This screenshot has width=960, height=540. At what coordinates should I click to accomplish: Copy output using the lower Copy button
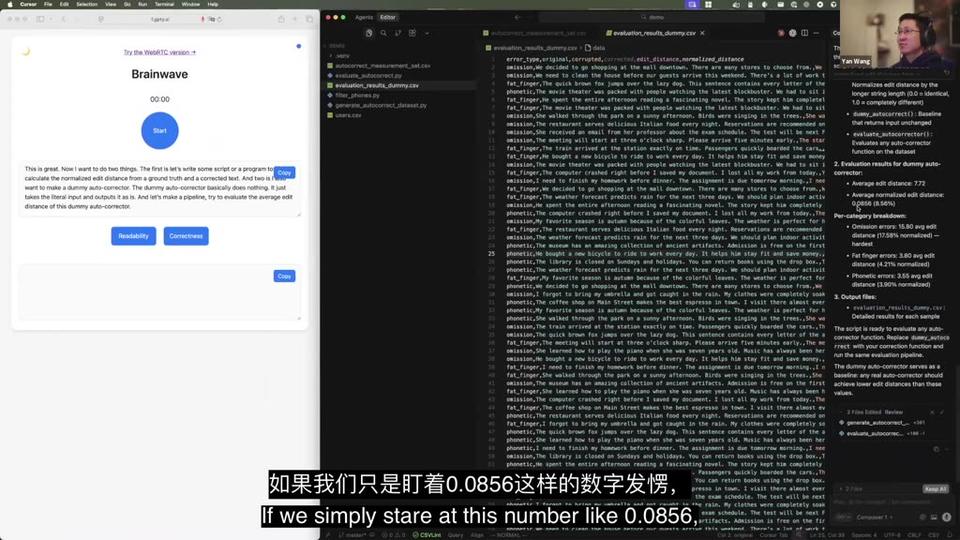(284, 276)
